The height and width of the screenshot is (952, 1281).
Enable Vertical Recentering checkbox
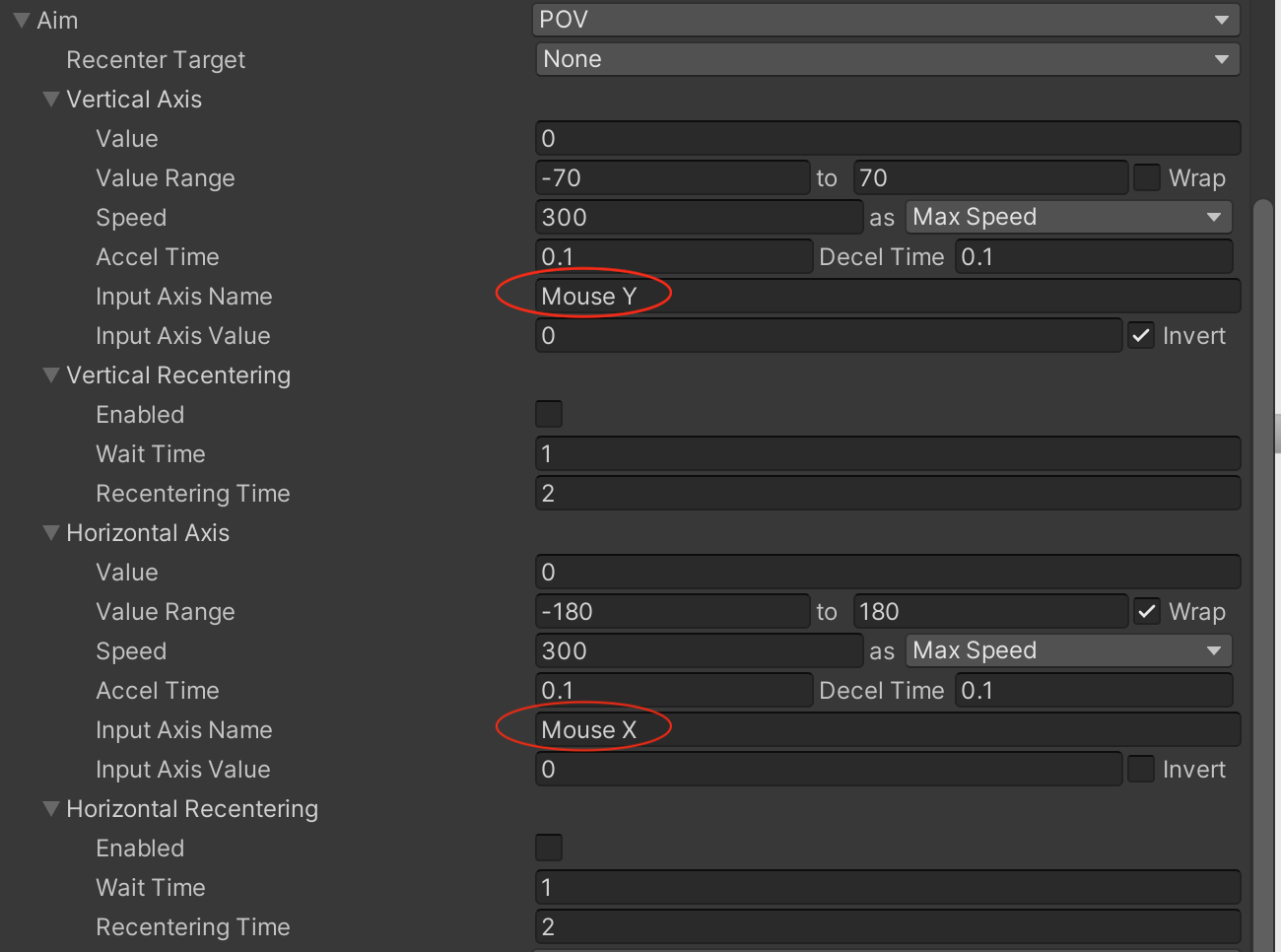[x=549, y=415]
